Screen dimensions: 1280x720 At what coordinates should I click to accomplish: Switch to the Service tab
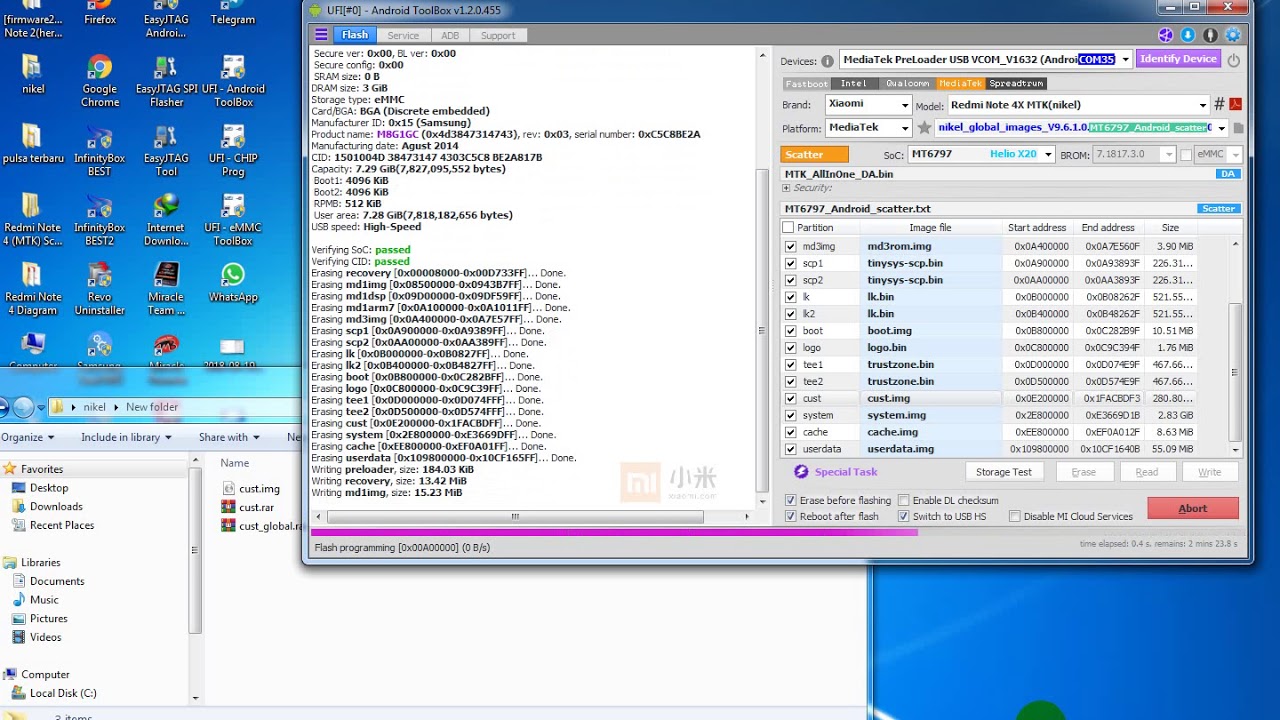coord(403,35)
